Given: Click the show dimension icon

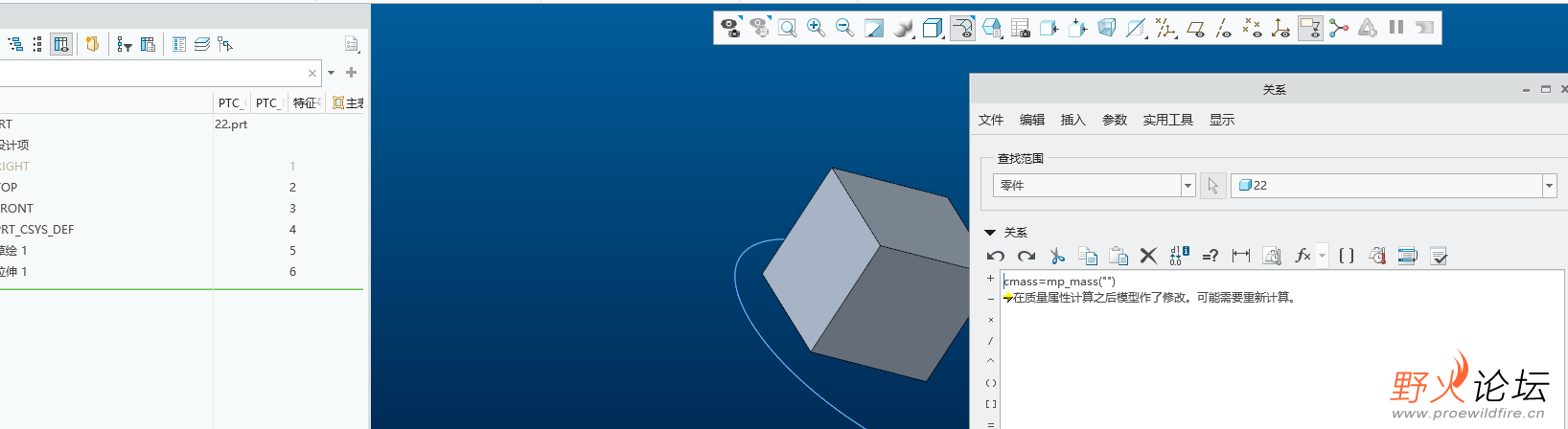Looking at the screenshot, I should [x=1241, y=256].
